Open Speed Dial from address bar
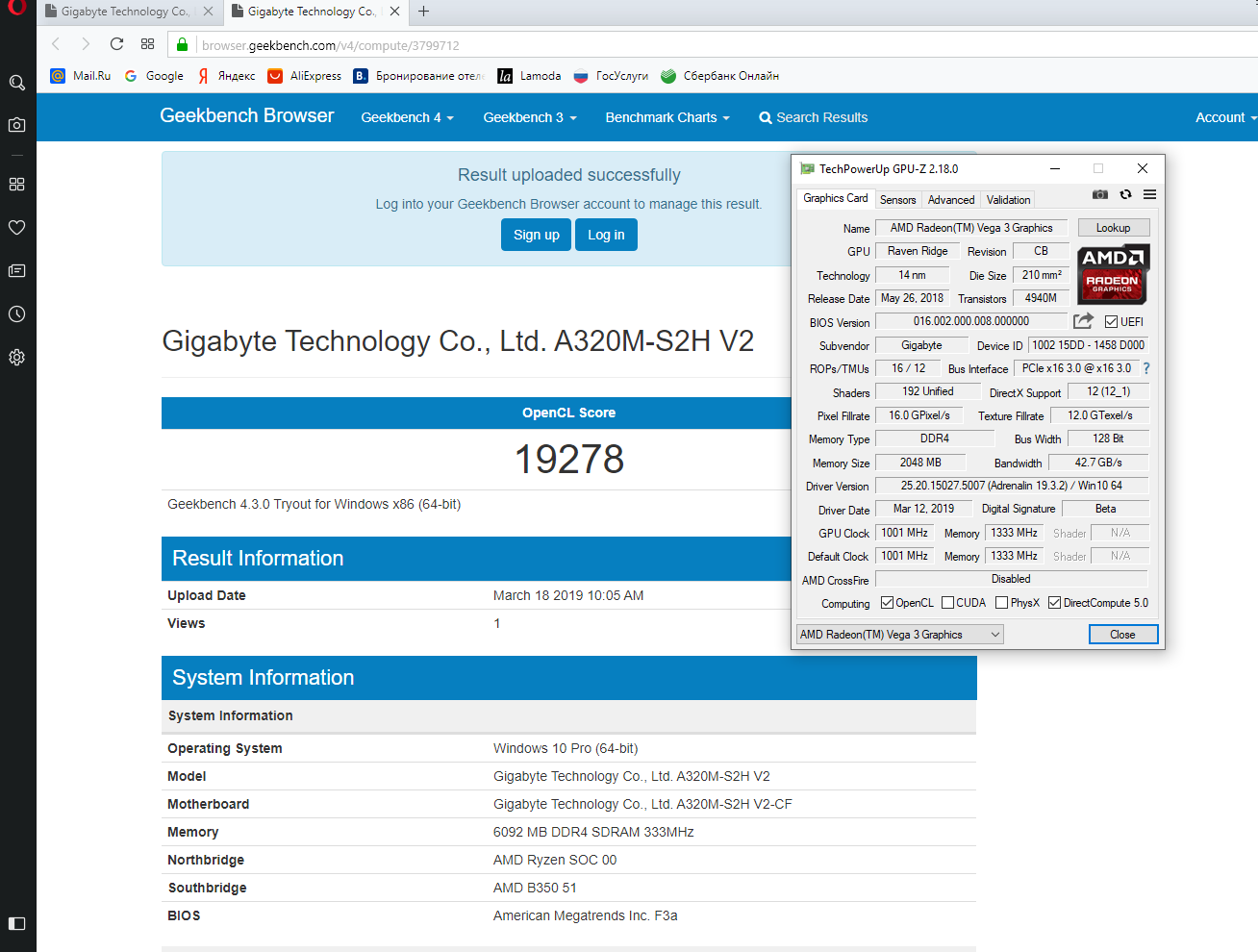The image size is (1258, 952). (147, 44)
